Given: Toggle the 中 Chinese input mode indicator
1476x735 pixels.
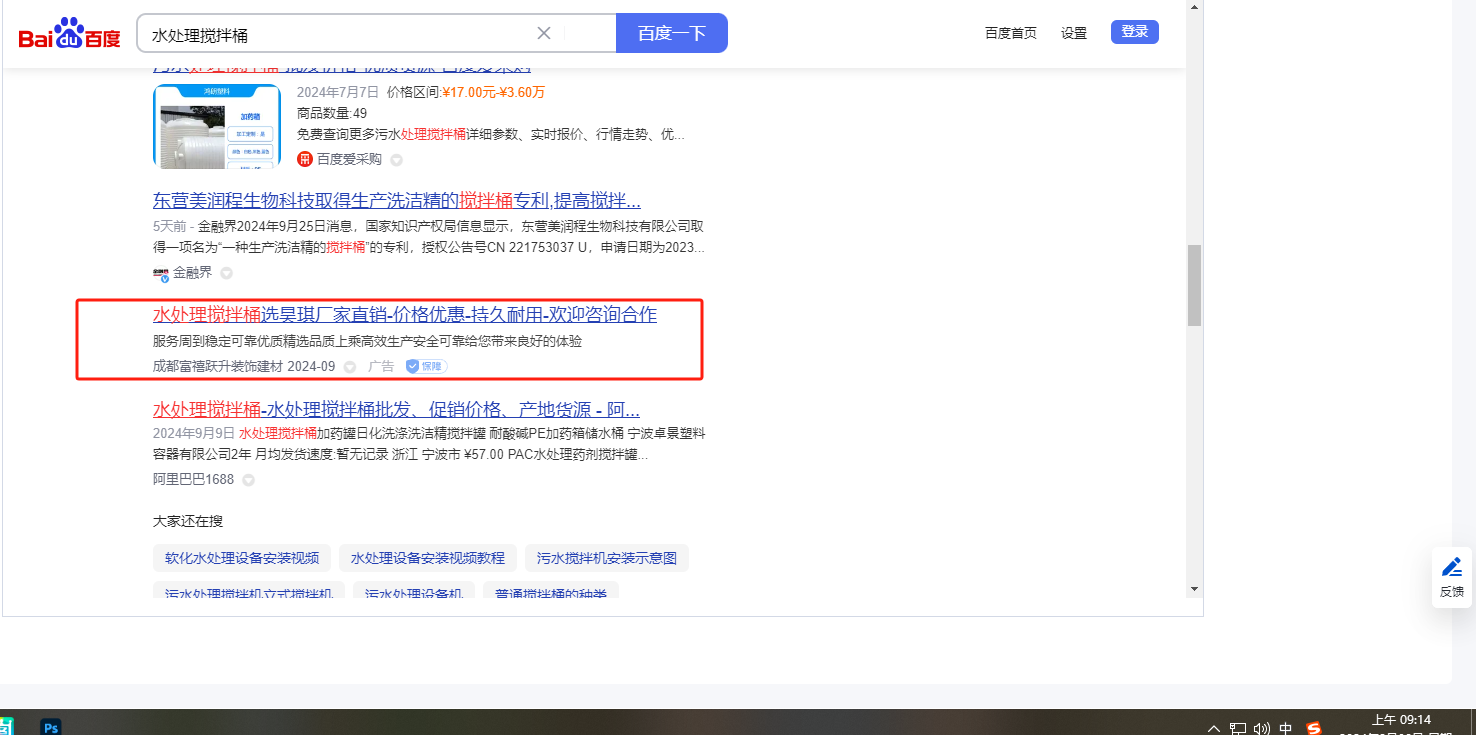Looking at the screenshot, I should (1286, 728).
